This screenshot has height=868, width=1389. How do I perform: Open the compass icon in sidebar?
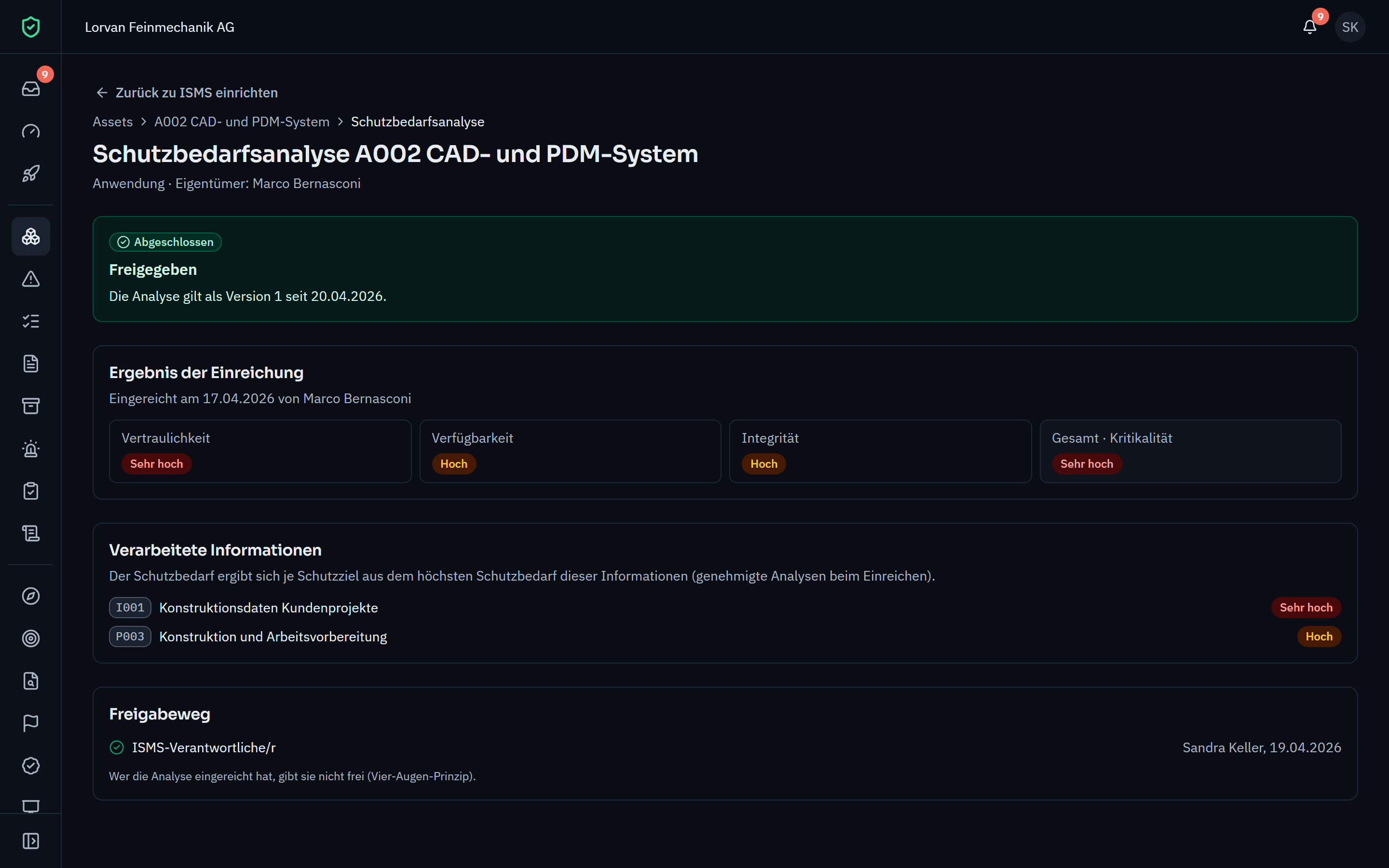pyautogui.click(x=30, y=596)
